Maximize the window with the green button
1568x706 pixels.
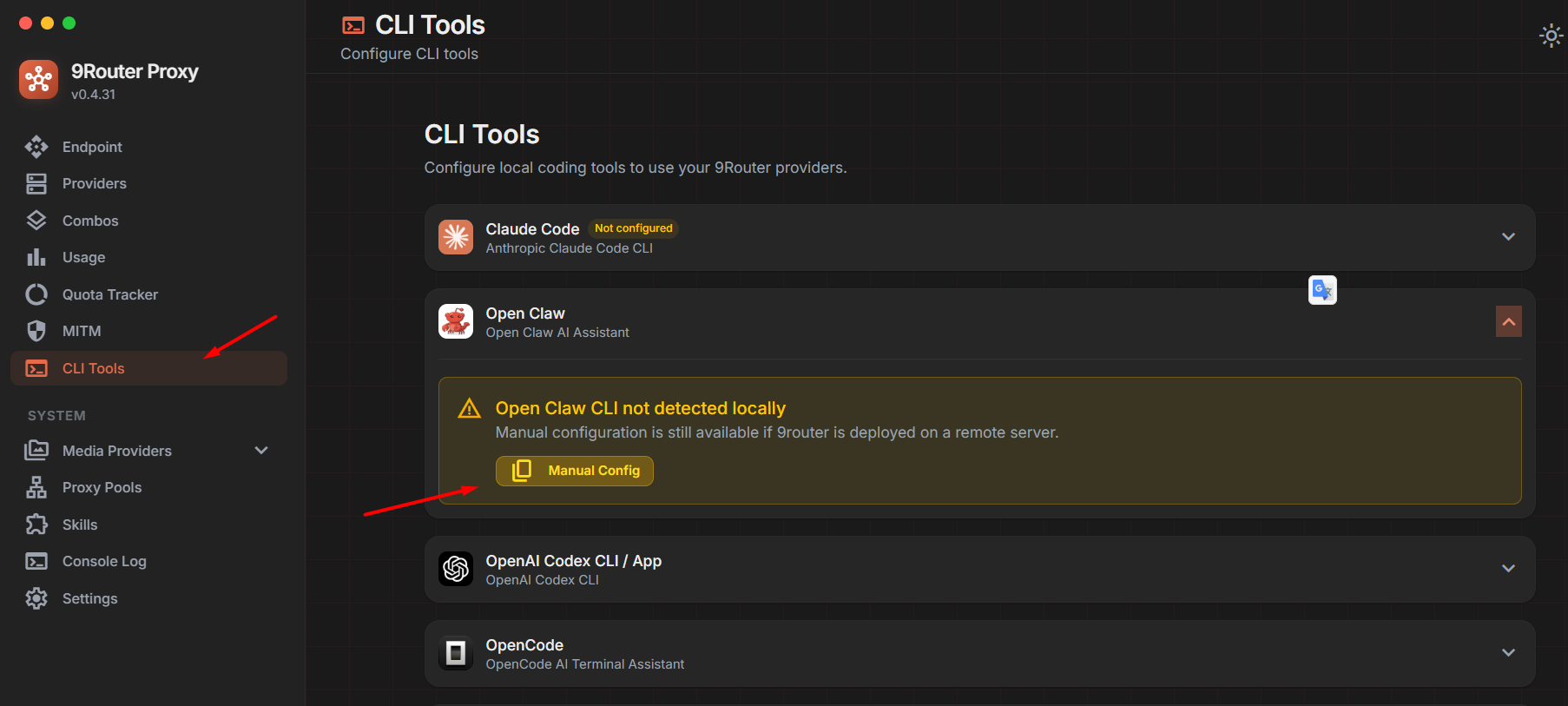click(x=69, y=23)
